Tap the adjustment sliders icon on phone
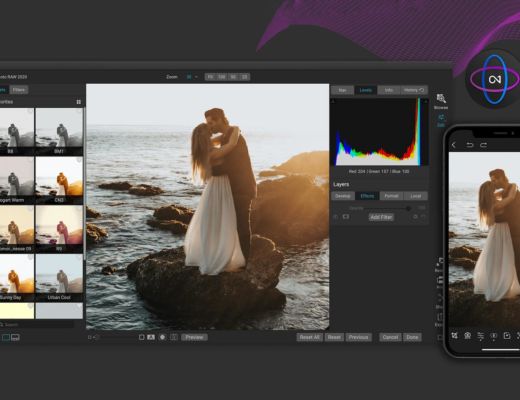Image resolution: width=520 pixels, height=400 pixels. click(x=480, y=336)
